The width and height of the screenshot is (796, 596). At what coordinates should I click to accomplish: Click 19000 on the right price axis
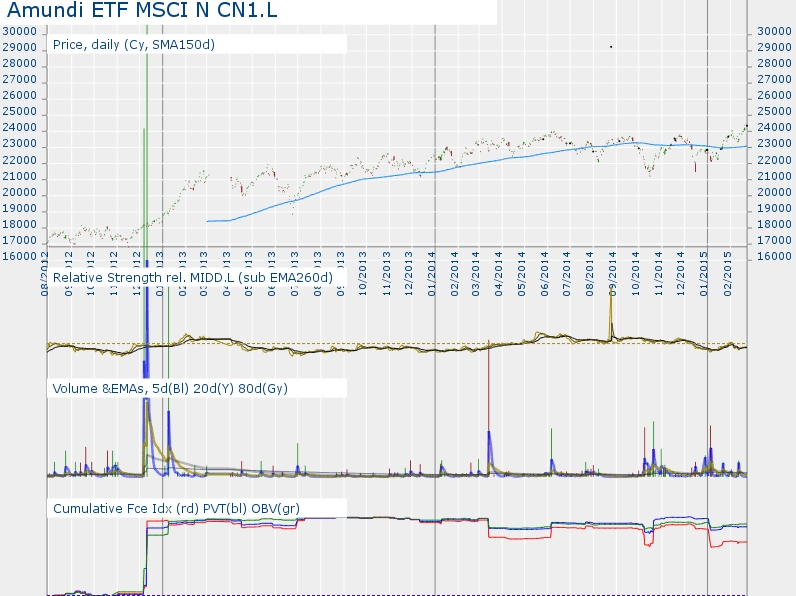pos(774,209)
